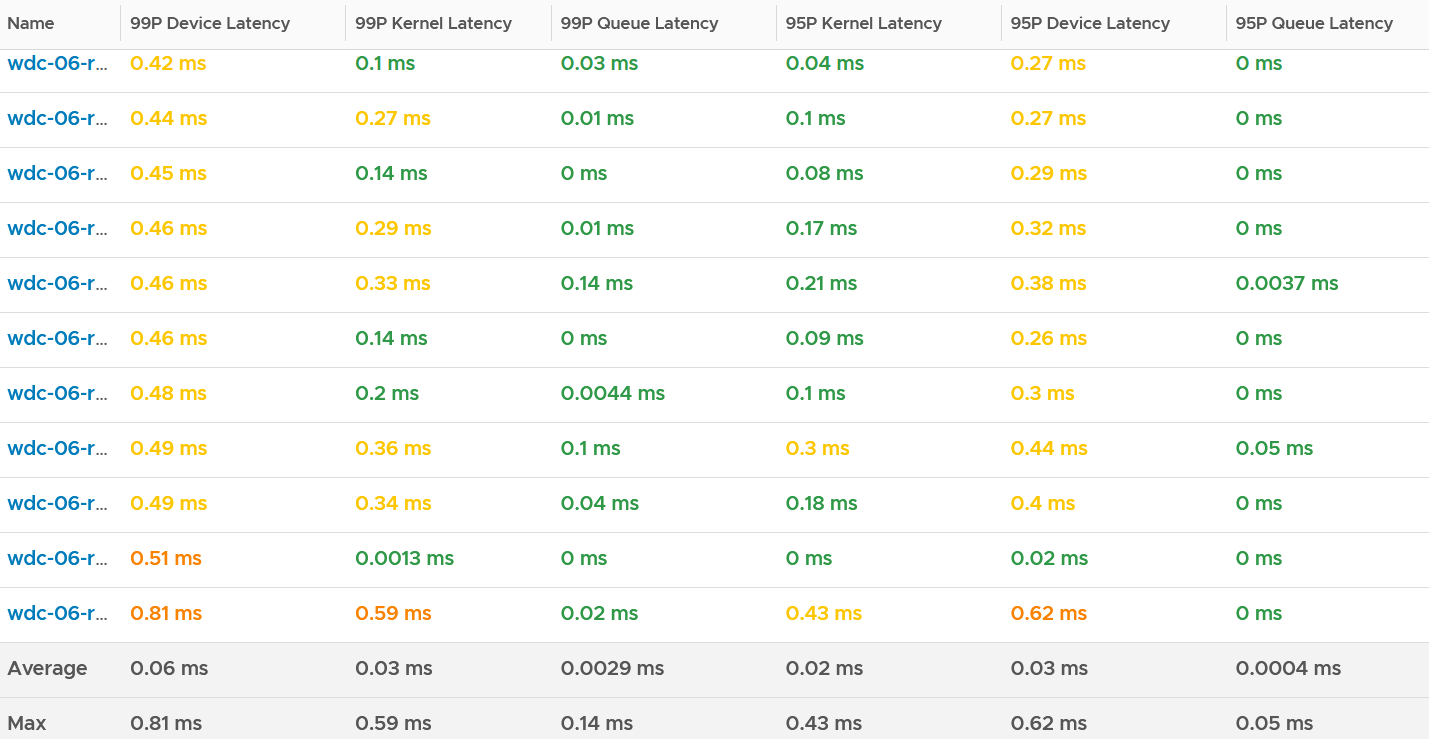Screen dimensions: 1429x739
Task: Select the 0.0037 ms 95P queue latency cell
Action: (x=1286, y=283)
